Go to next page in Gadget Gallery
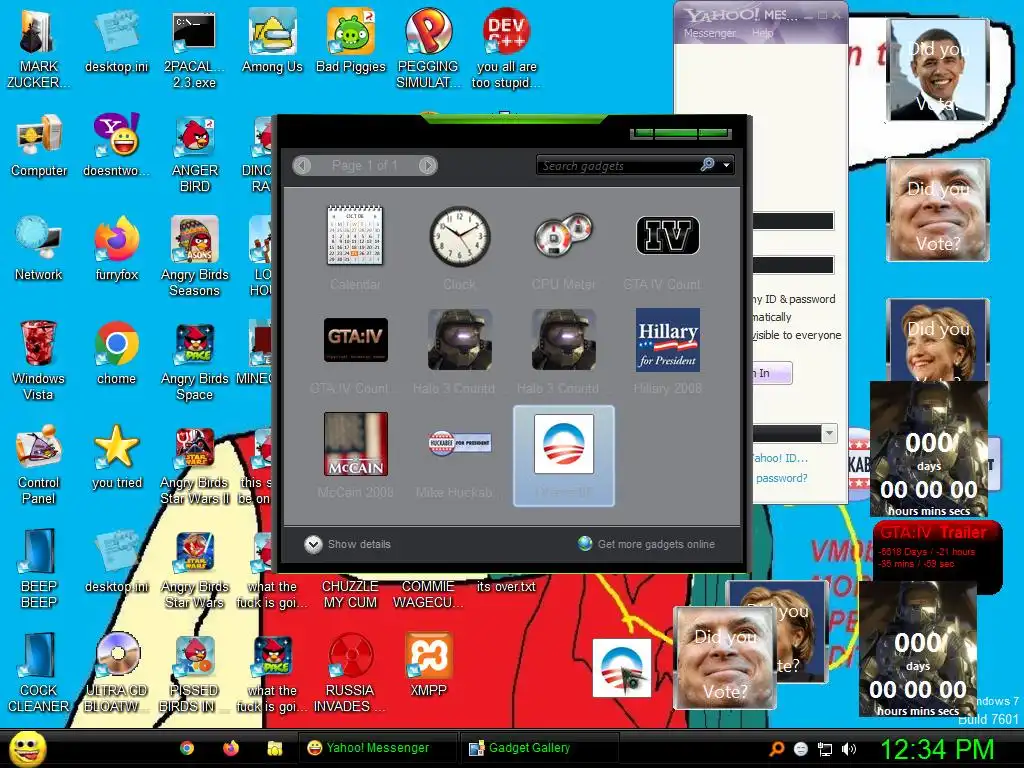The width and height of the screenshot is (1024, 768). 427,165
